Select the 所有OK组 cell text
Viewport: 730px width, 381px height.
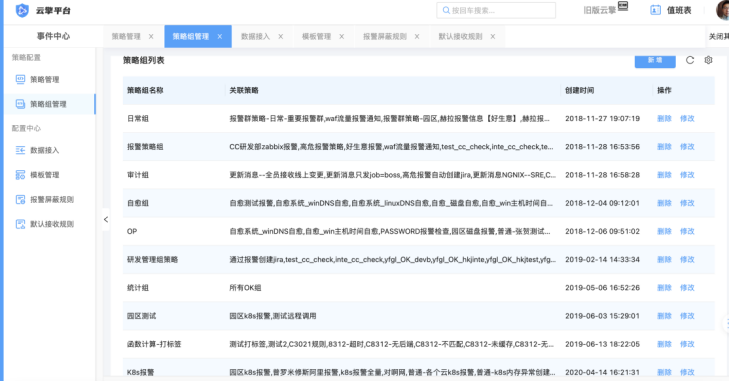pos(245,288)
